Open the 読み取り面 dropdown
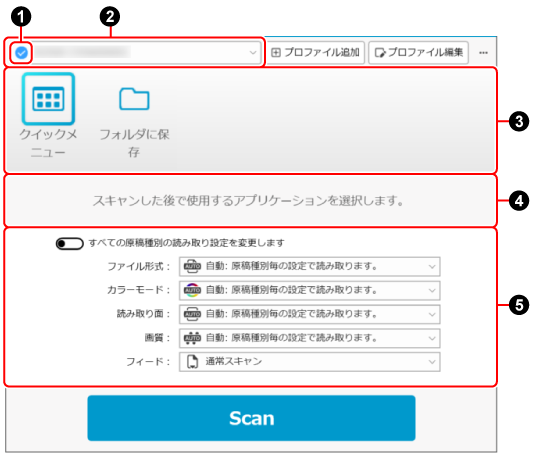The width and height of the screenshot is (533, 462). point(309,314)
